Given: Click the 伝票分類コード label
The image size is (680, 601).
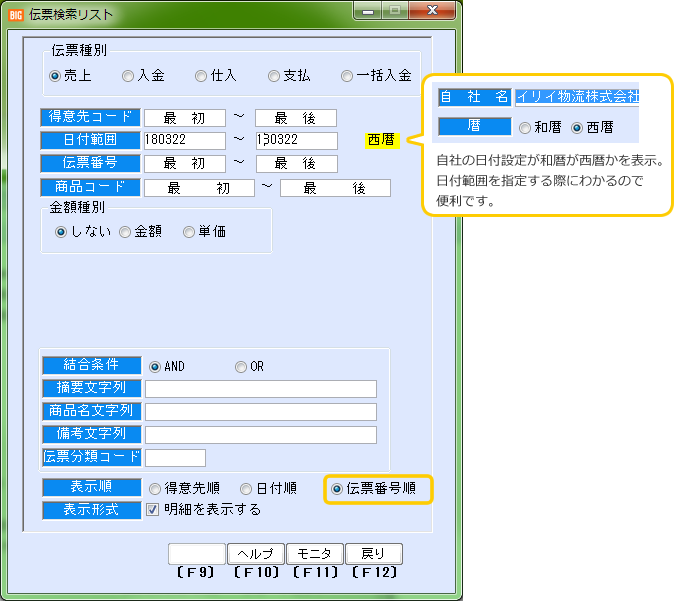Looking at the screenshot, I should [x=92, y=457].
